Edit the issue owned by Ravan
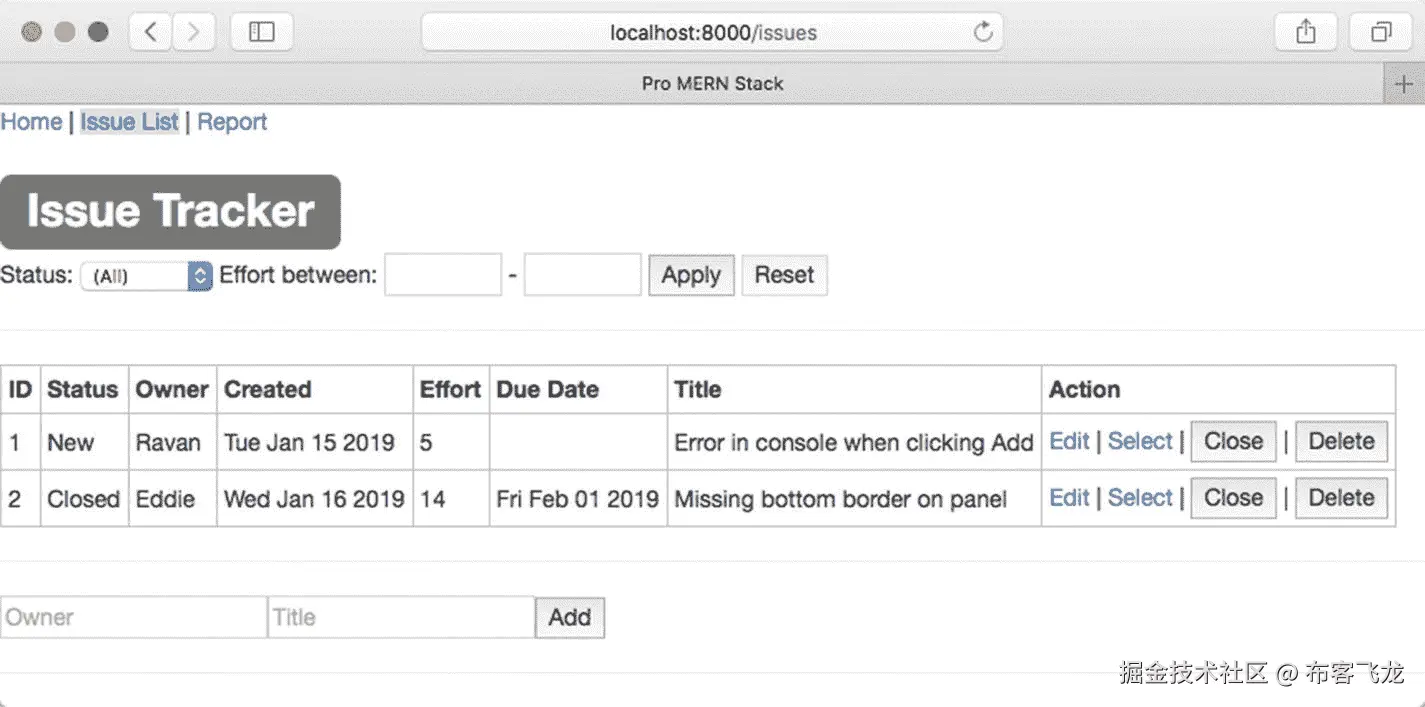 coord(1068,442)
